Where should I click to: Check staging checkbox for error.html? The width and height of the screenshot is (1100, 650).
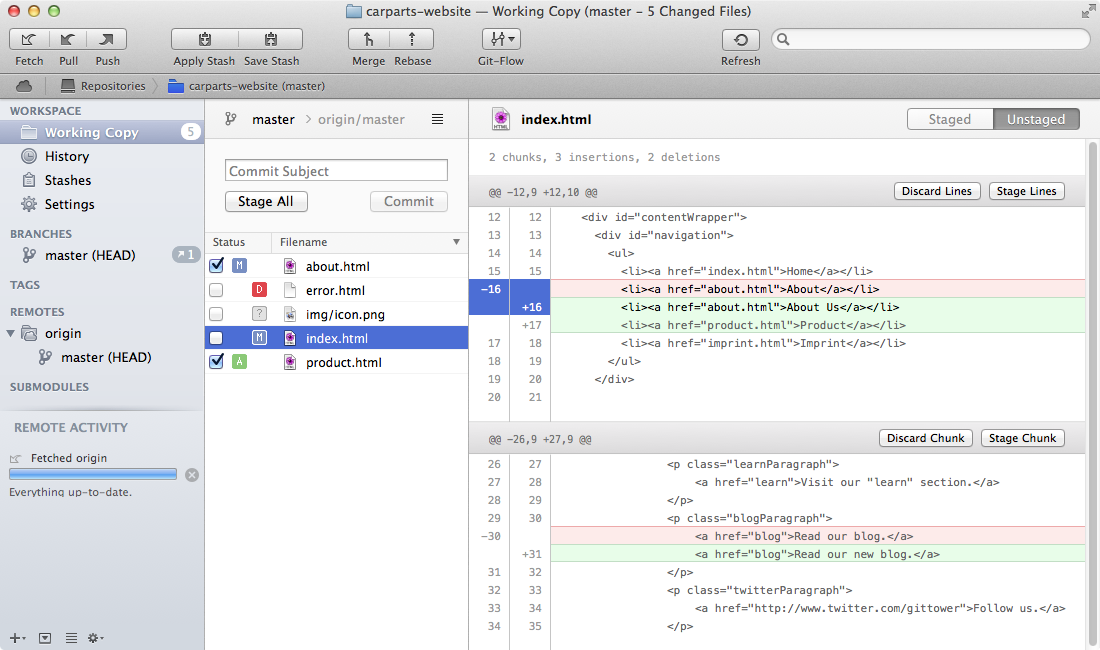click(x=216, y=290)
